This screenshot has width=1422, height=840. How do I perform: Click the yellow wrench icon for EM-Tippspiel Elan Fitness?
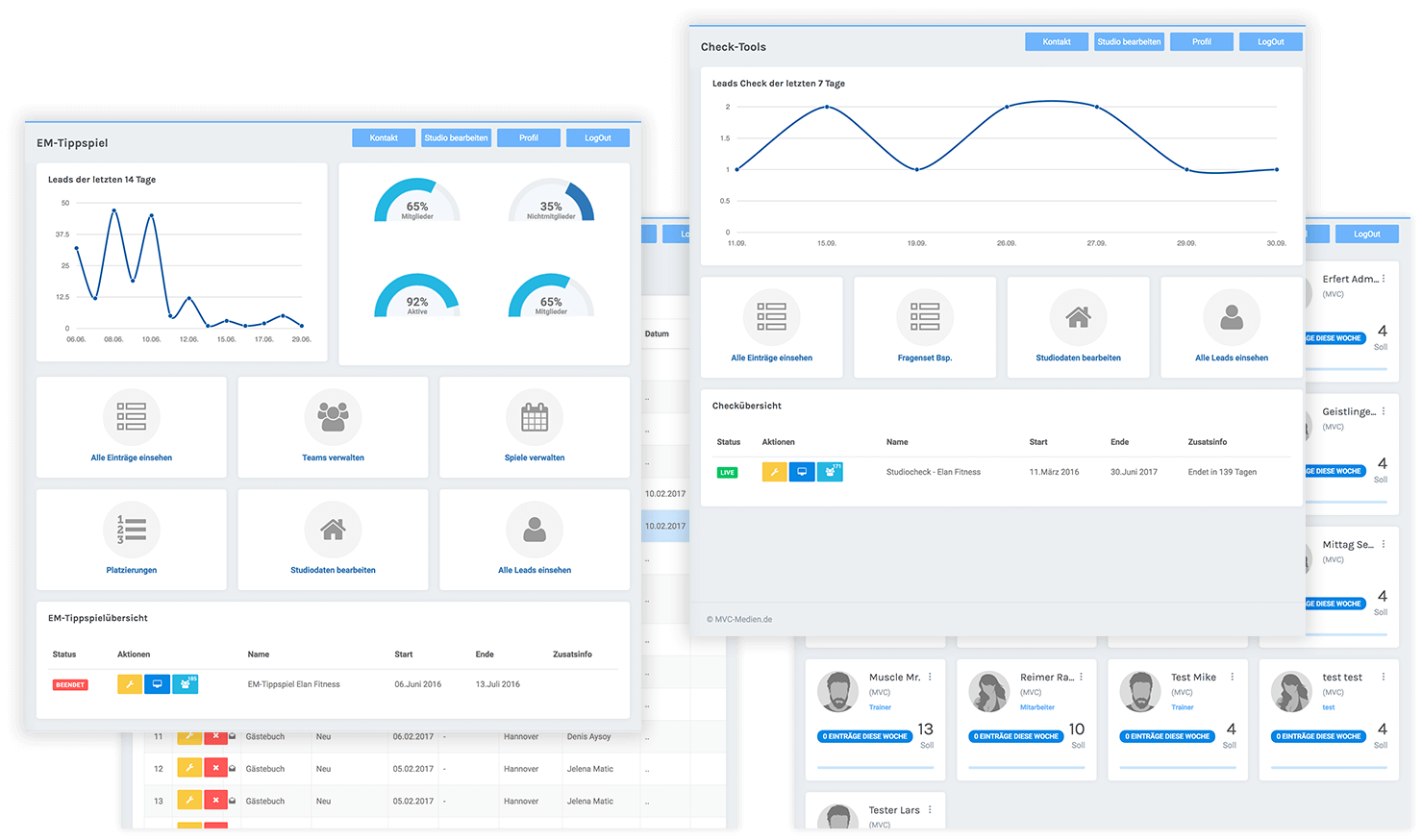(130, 684)
